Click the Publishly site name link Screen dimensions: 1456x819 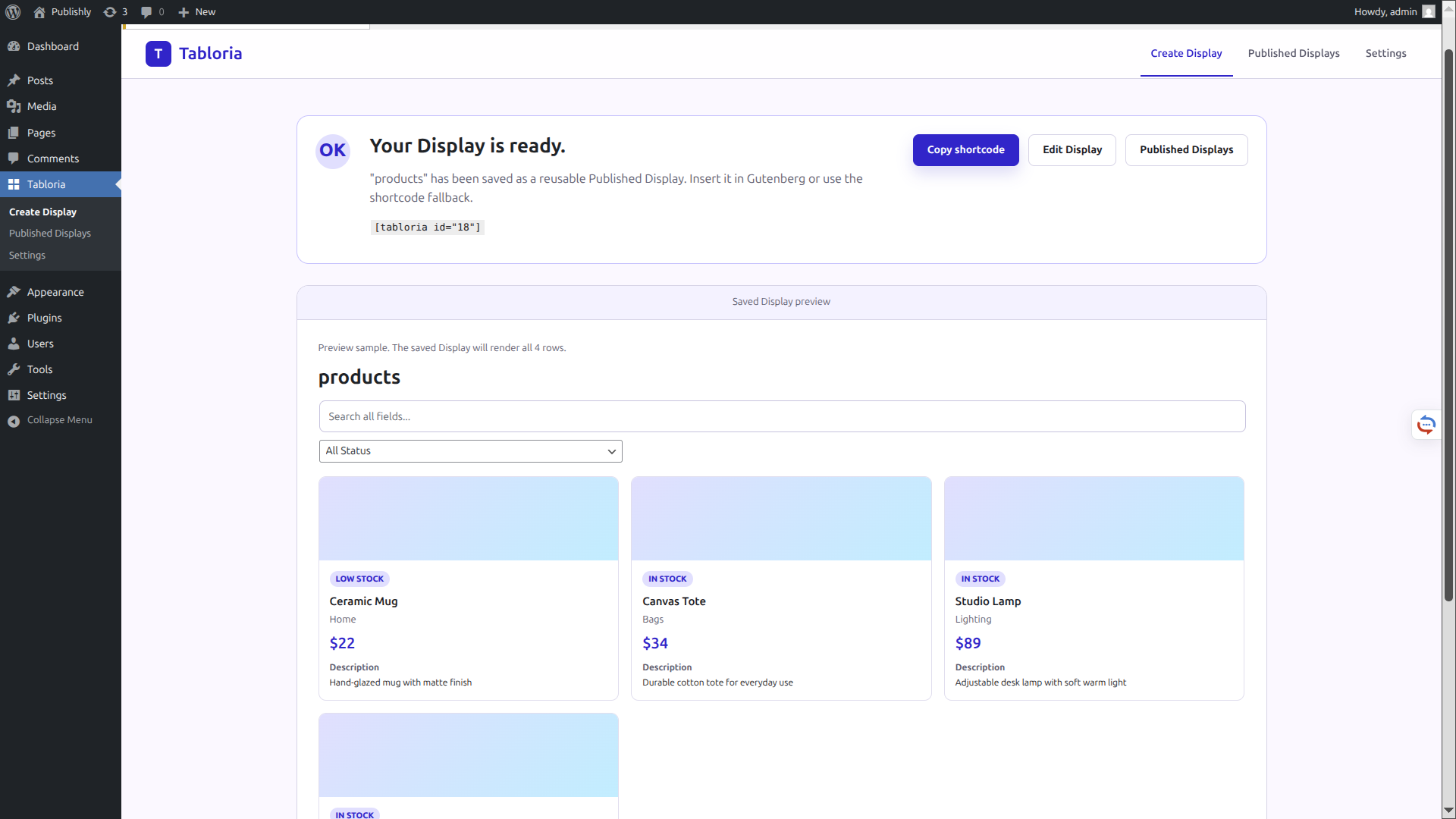71,12
